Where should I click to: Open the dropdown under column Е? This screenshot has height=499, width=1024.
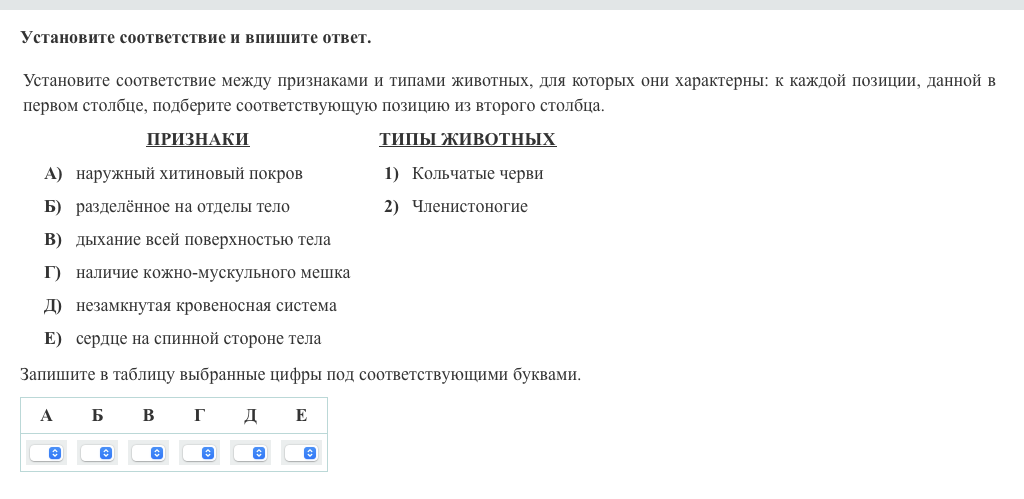coord(301,453)
